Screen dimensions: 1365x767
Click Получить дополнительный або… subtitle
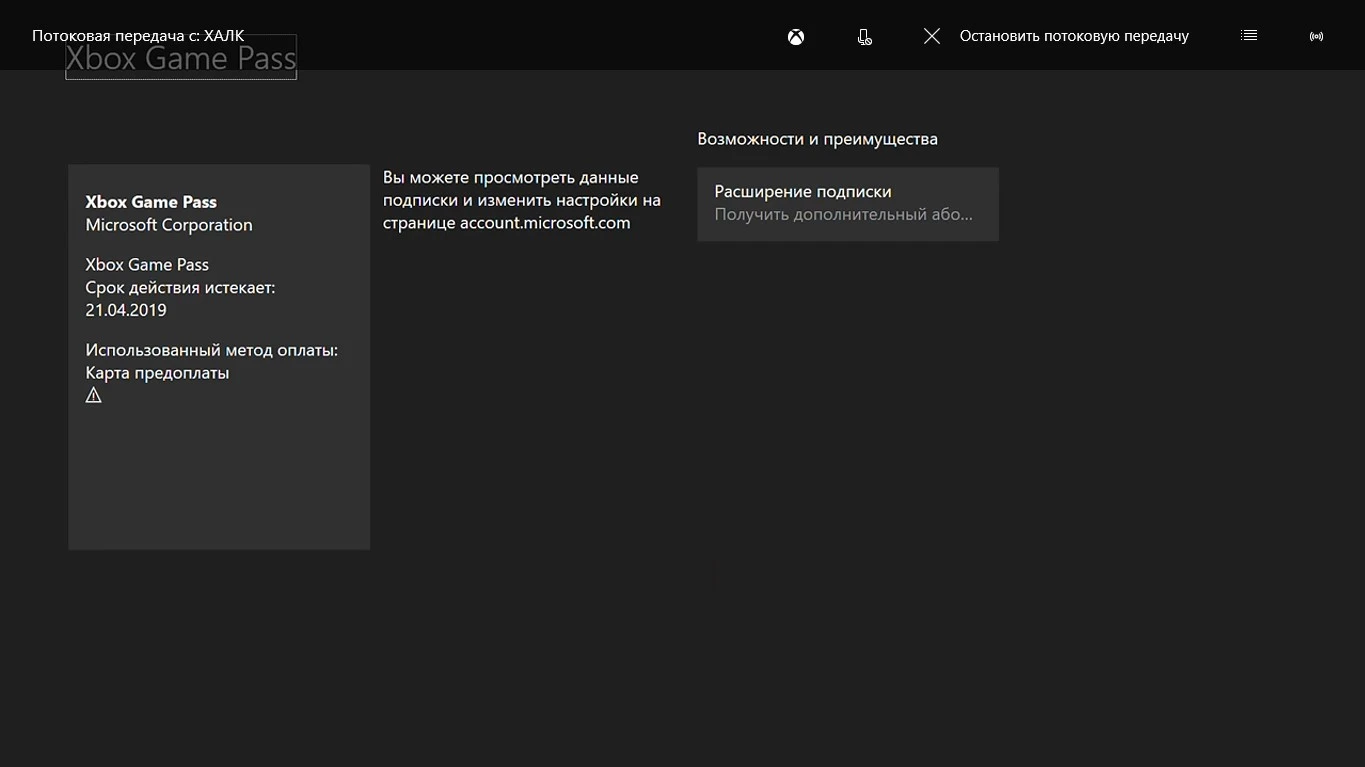pos(843,215)
